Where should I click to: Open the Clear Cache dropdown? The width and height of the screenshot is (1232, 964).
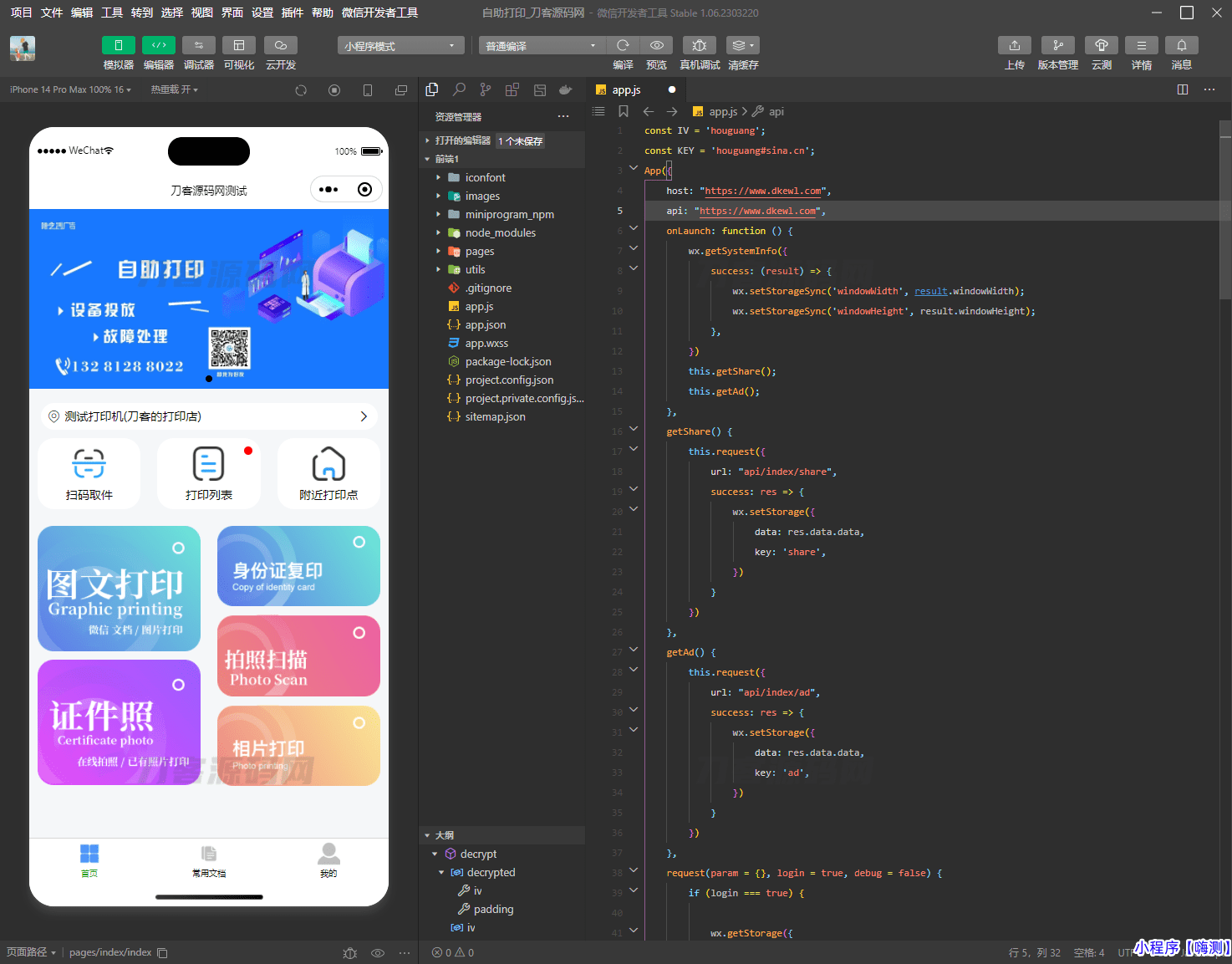(742, 45)
